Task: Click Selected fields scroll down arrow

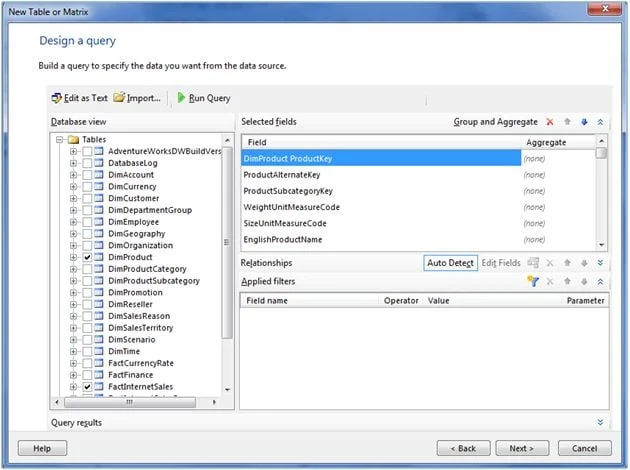Action: point(601,245)
